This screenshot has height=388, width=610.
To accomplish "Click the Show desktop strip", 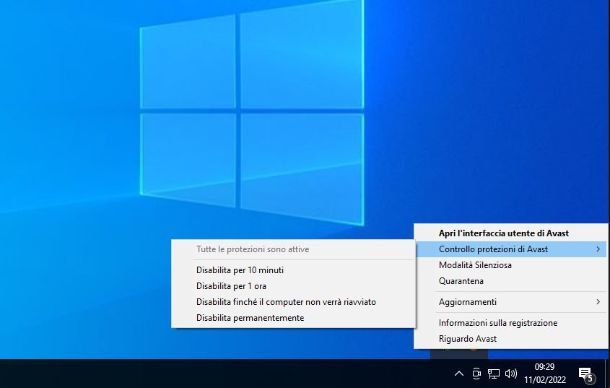I will click(608, 374).
